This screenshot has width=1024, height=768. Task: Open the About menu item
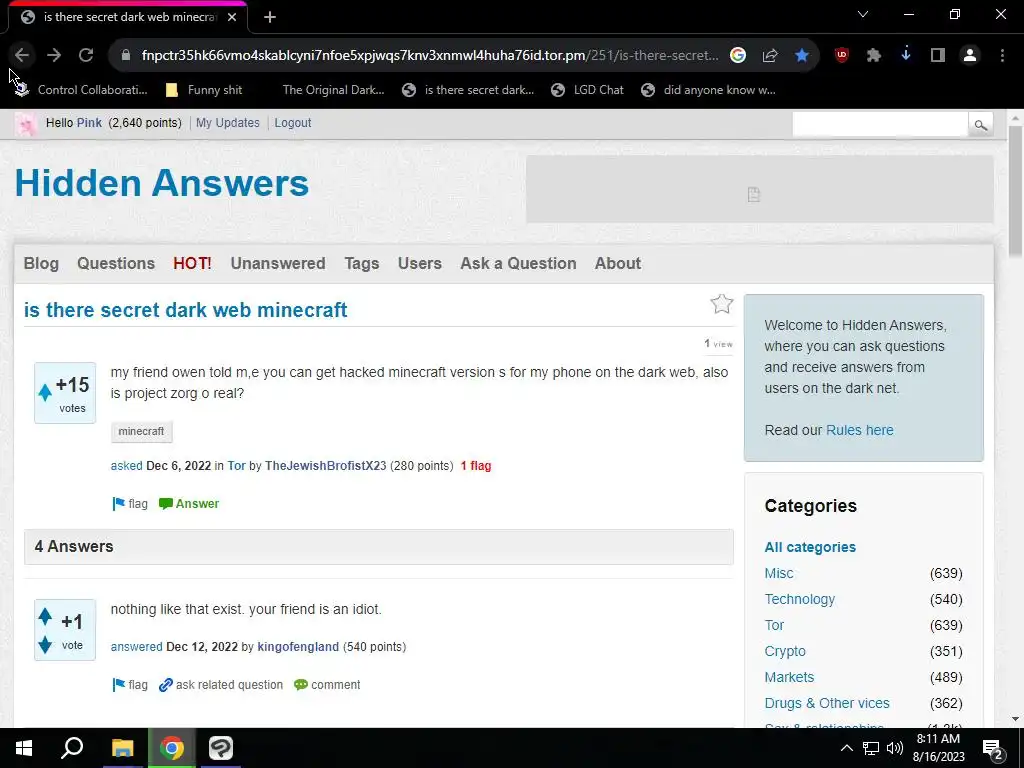pos(618,263)
